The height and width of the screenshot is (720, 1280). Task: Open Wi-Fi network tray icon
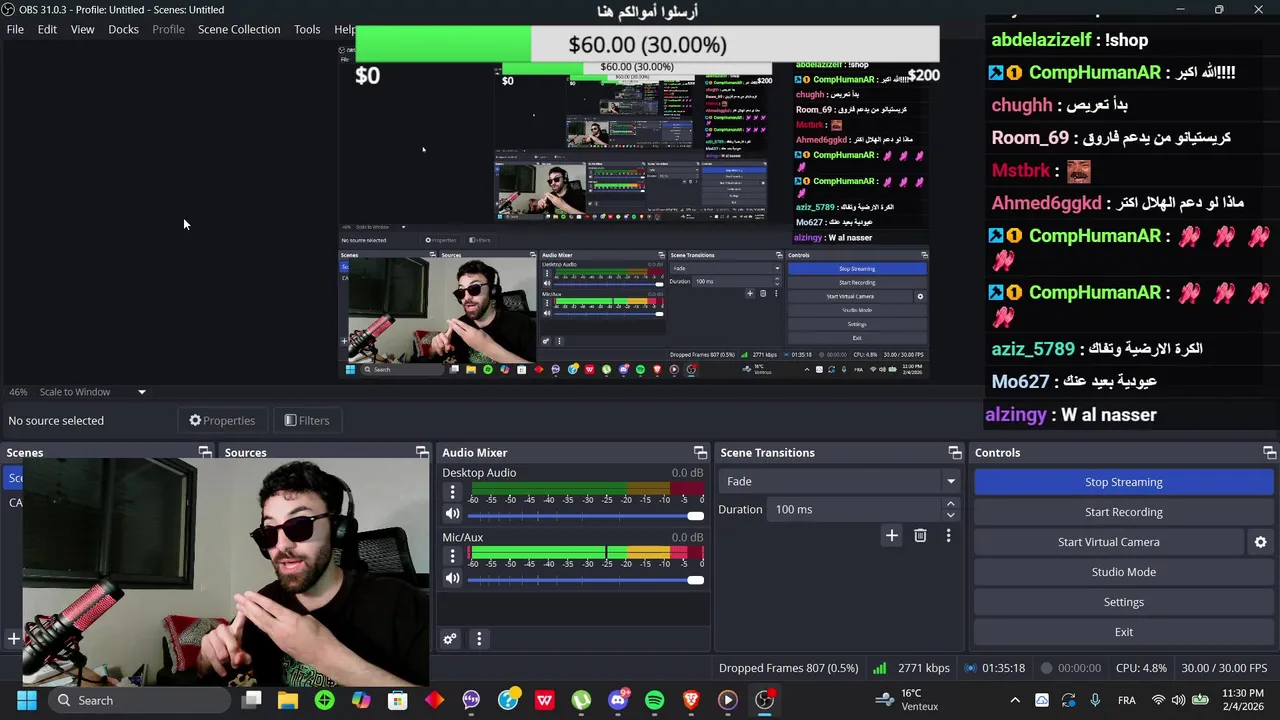point(1158,700)
